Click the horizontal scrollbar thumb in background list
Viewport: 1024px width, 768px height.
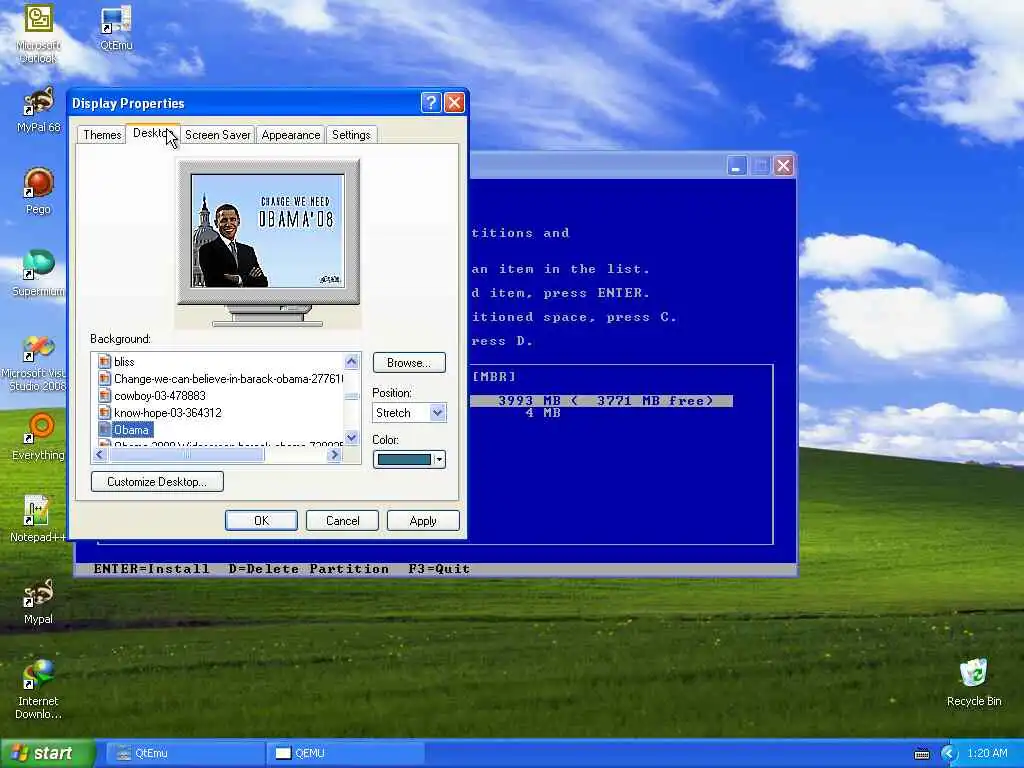(x=186, y=455)
